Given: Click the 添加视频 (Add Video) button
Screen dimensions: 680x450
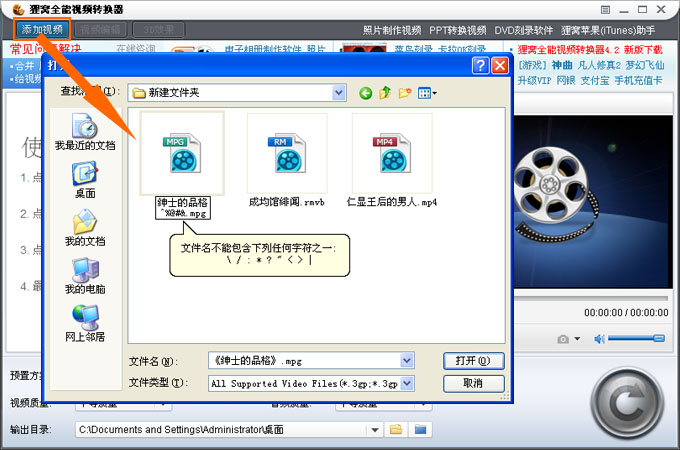Looking at the screenshot, I should (x=42, y=29).
